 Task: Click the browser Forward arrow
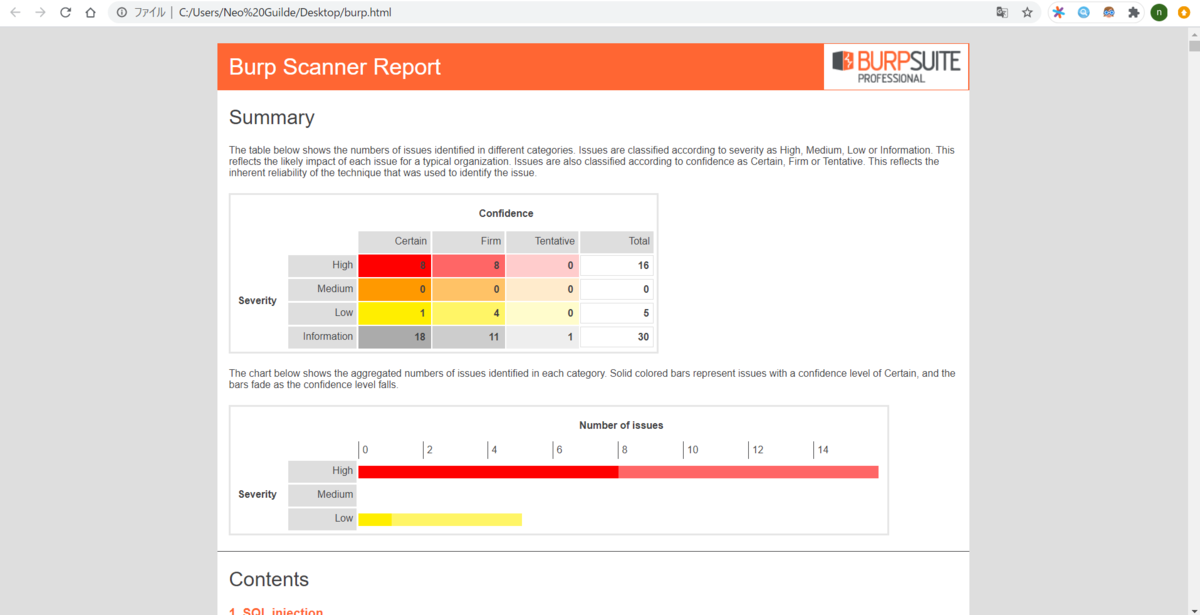coord(40,13)
